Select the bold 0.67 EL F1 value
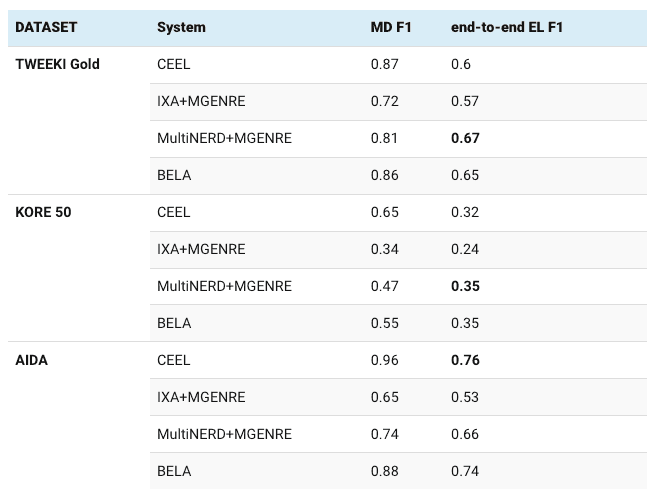The width and height of the screenshot is (654, 496). click(x=465, y=138)
